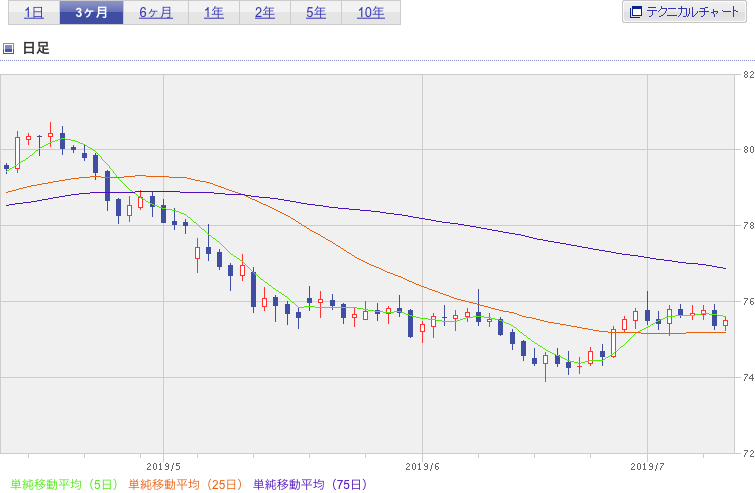Switch chart to the 1日 tab
Screen dimensions: 755x493
tap(34, 13)
